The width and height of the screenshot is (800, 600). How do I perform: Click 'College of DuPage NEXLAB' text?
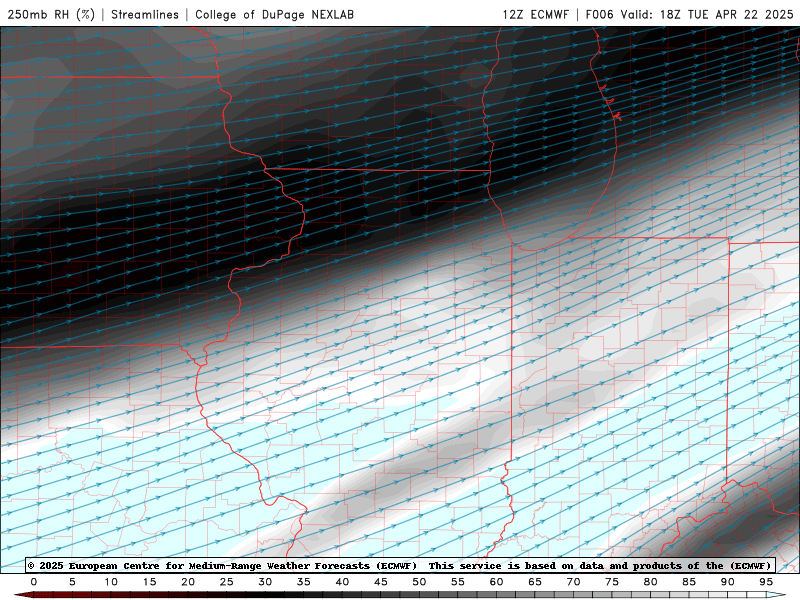274,14
